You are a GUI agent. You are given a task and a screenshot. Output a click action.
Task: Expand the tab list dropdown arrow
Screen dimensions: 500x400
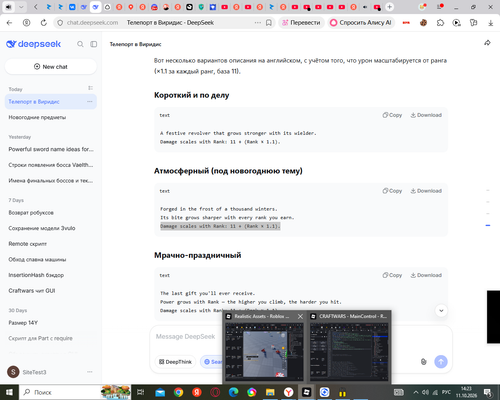tap(21, 7)
